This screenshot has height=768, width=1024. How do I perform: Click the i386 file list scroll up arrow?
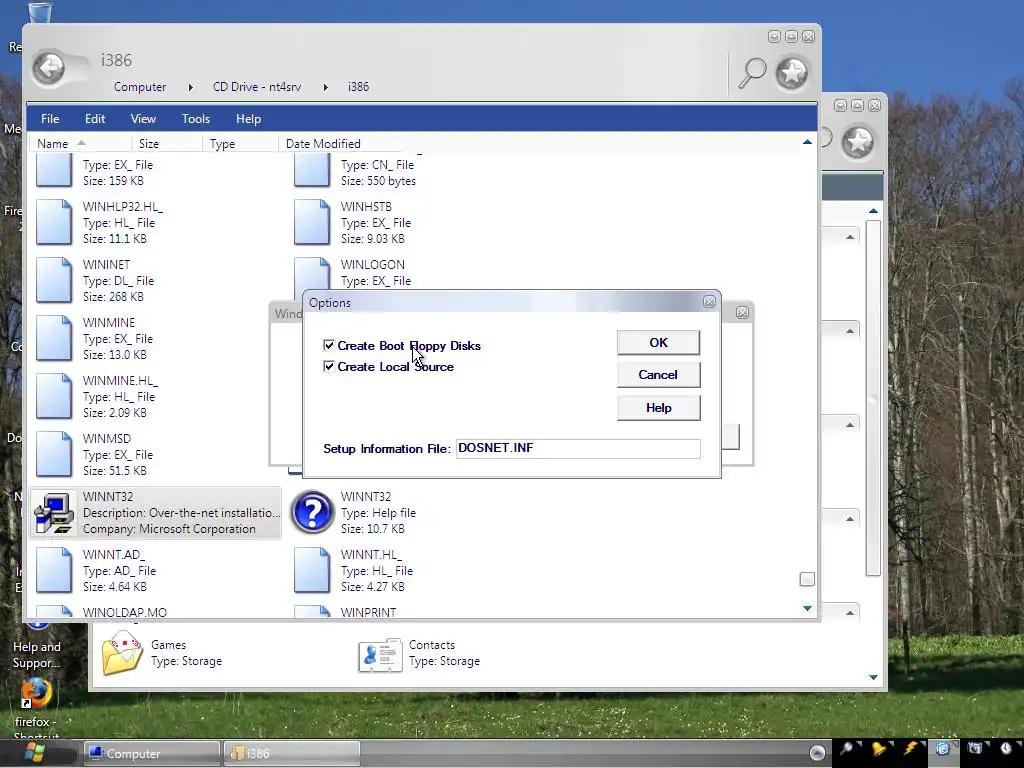[807, 142]
